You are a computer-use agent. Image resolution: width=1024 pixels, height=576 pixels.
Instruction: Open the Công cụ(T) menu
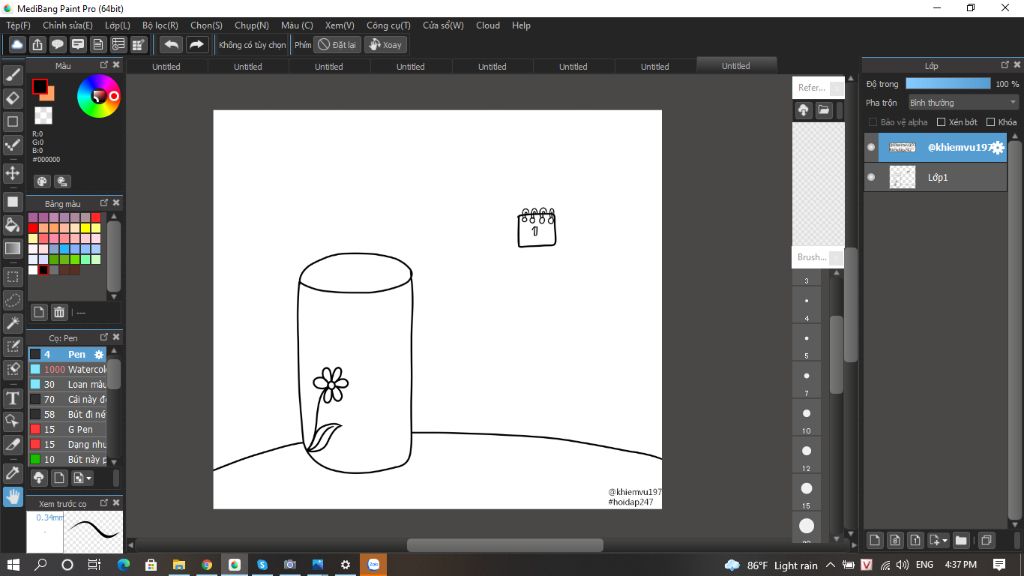[388, 25]
